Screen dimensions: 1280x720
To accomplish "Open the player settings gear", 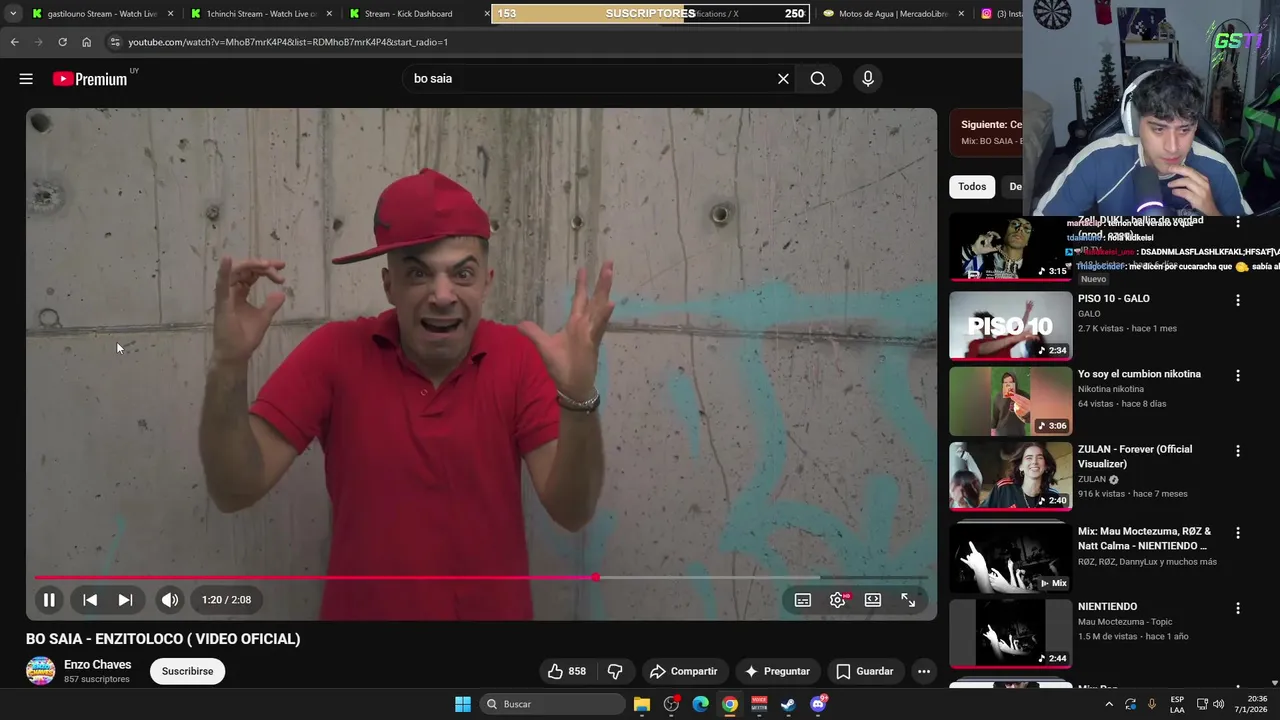I will tap(838, 600).
